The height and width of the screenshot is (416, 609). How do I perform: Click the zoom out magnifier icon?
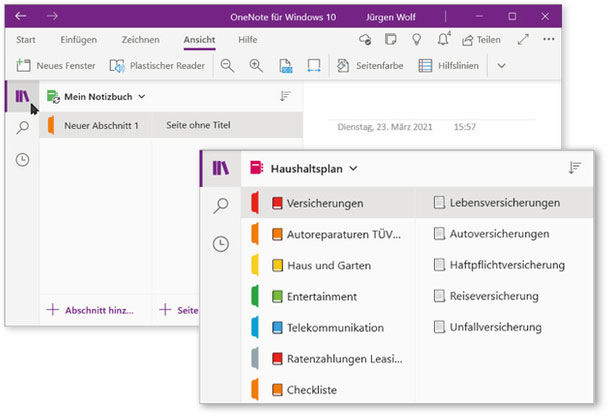[227, 66]
